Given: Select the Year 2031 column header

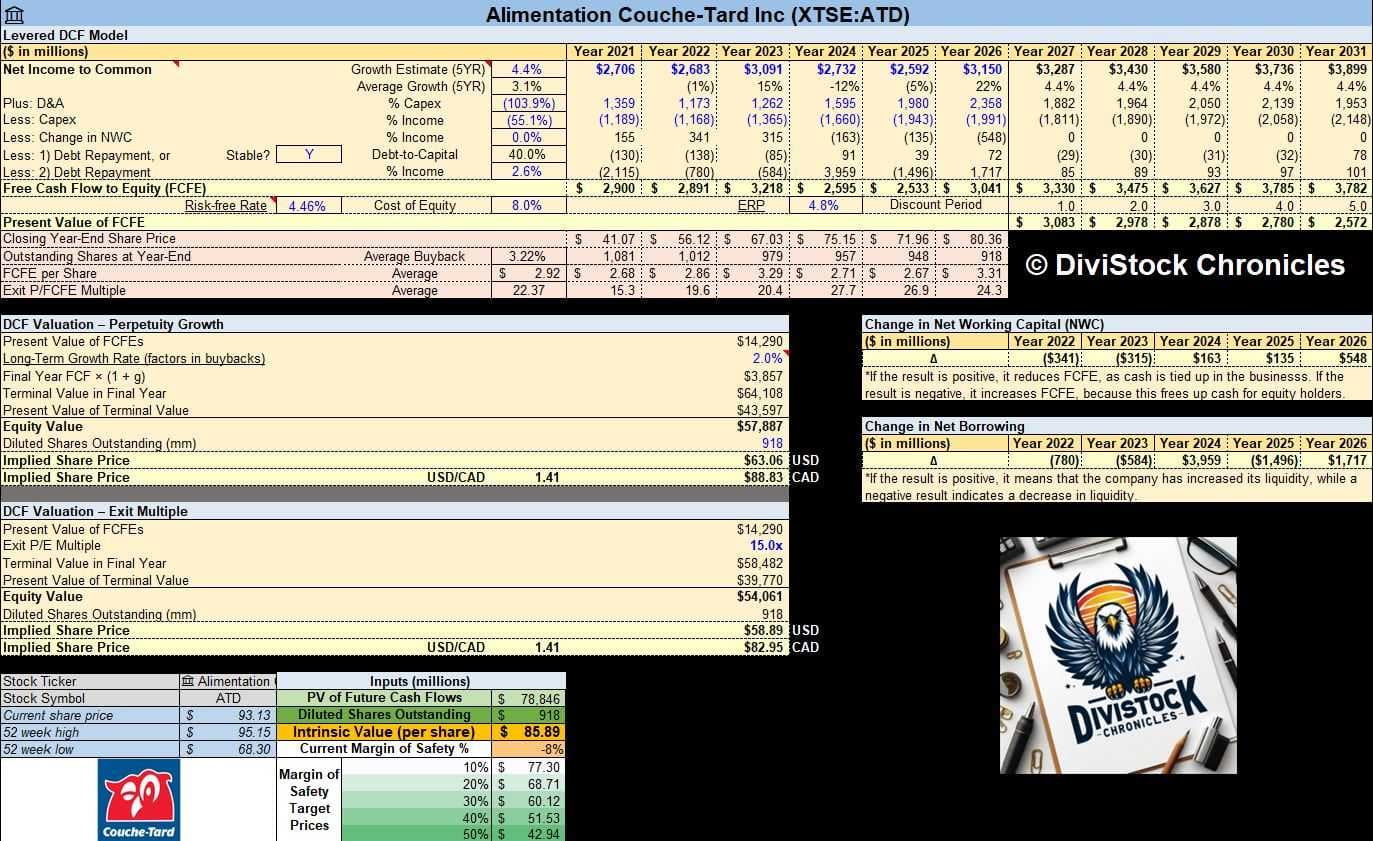Looking at the screenshot, I should (1336, 51).
